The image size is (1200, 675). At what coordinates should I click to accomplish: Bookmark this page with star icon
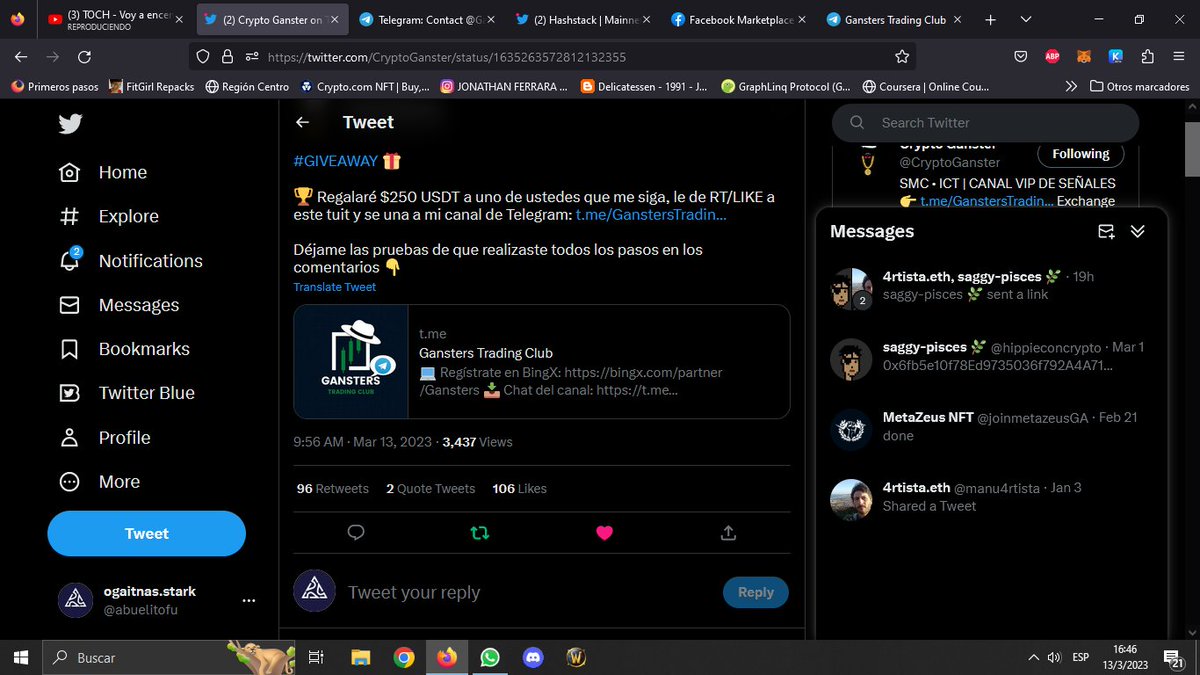(902, 57)
